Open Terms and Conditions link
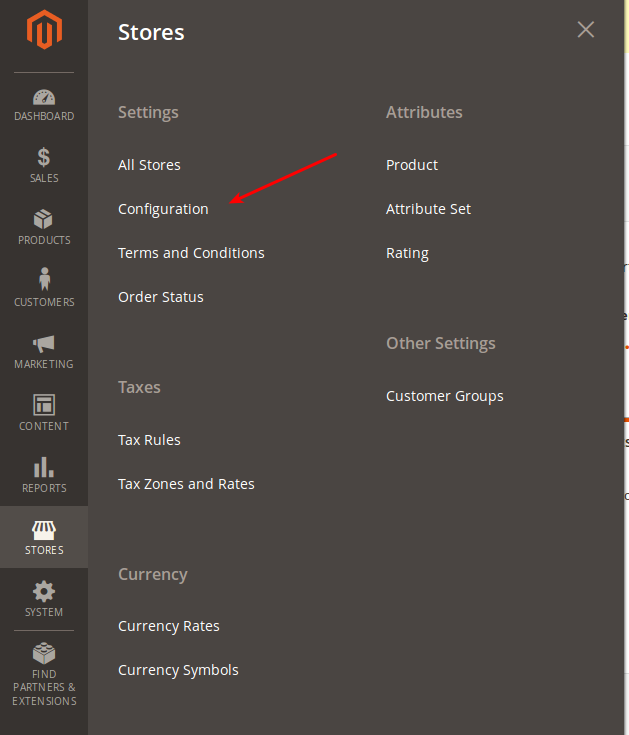The height and width of the screenshot is (735, 629). coord(191,253)
